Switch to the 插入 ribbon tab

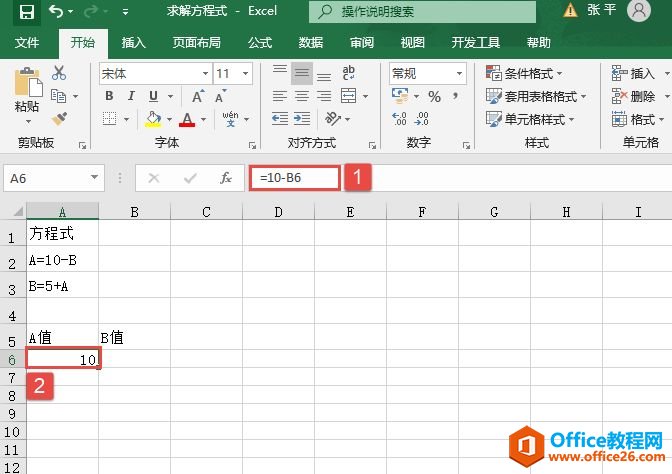133,42
